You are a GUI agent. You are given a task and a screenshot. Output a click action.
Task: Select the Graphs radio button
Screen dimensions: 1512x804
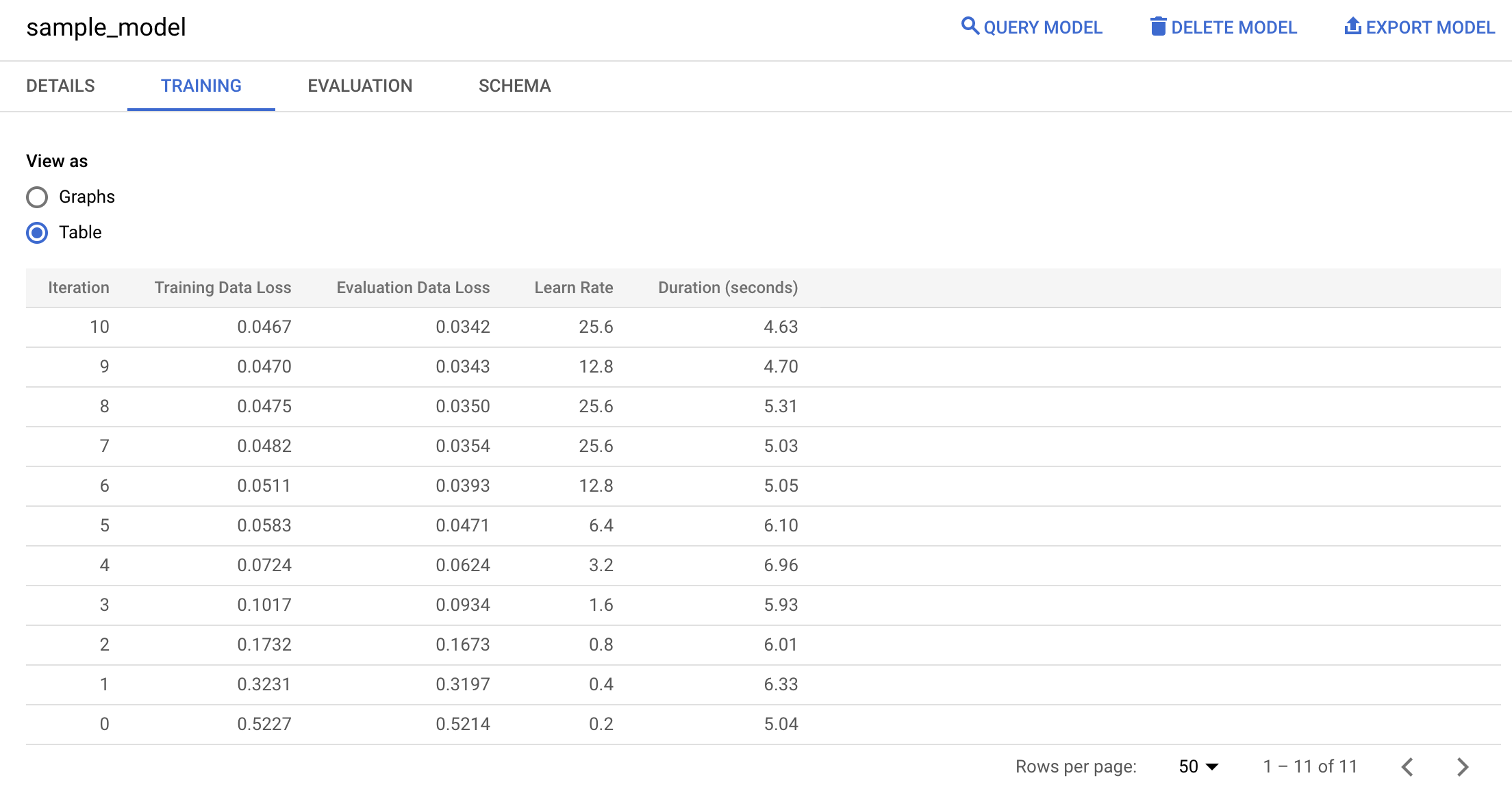point(38,197)
